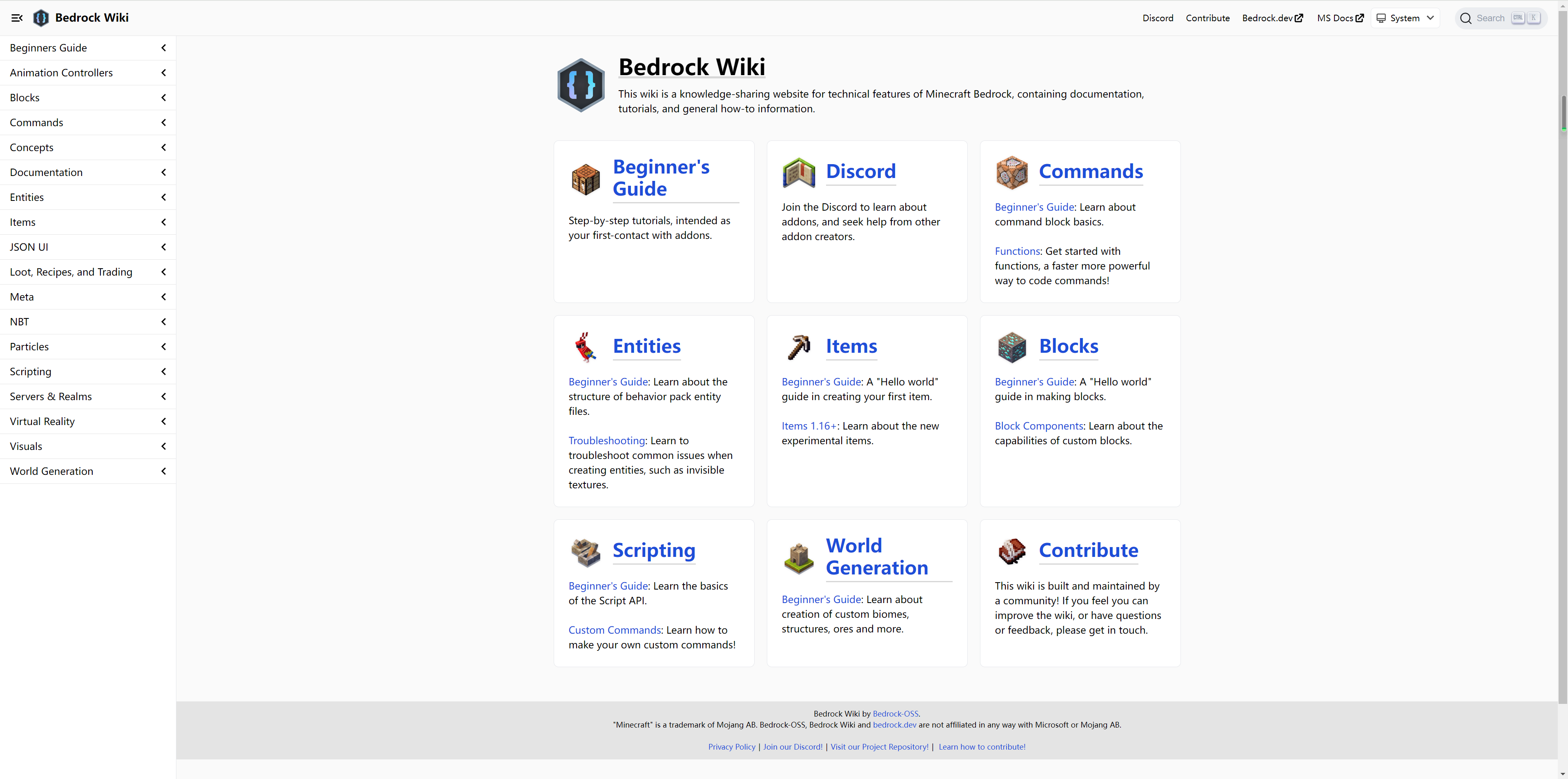
Task: Click Learn how to contribute! footer link
Action: click(x=982, y=747)
